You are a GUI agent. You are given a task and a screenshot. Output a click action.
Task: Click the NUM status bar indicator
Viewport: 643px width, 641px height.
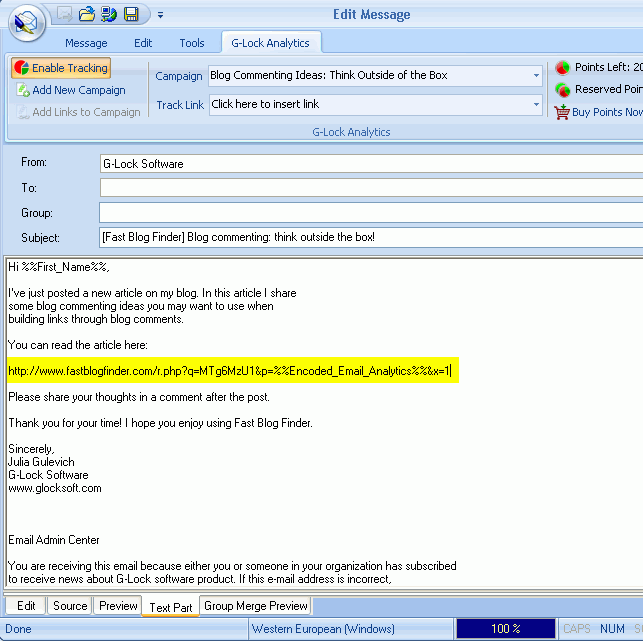[612, 629]
